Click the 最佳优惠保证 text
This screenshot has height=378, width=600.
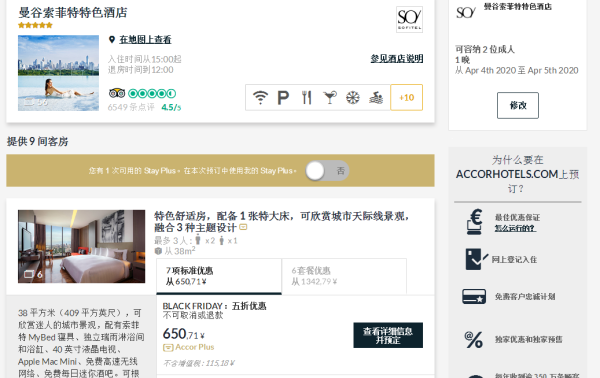coord(517,217)
